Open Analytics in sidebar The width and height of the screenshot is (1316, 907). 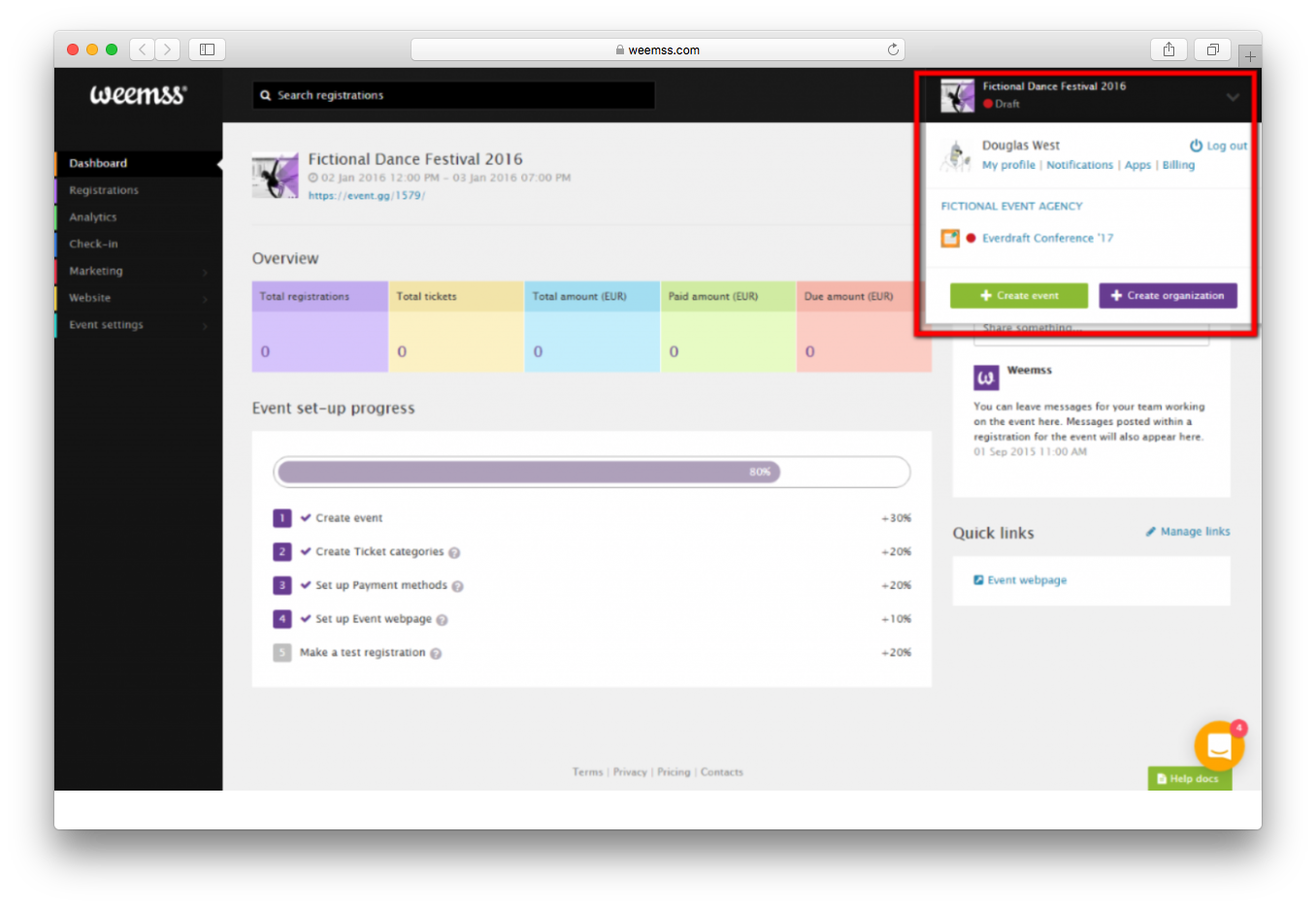pyautogui.click(x=138, y=217)
